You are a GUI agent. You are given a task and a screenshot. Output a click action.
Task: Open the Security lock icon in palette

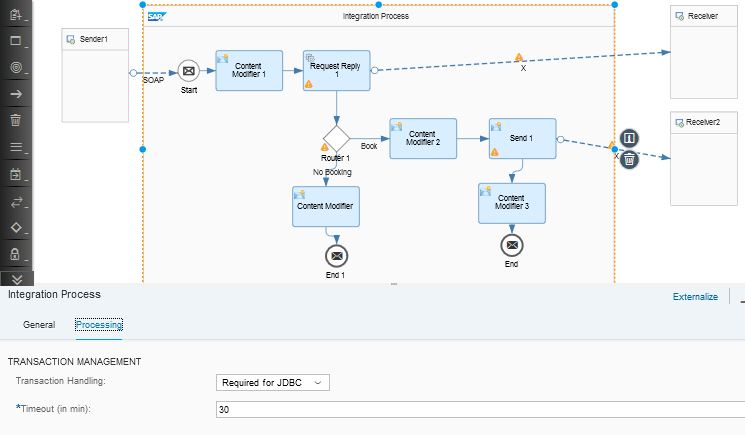16,254
